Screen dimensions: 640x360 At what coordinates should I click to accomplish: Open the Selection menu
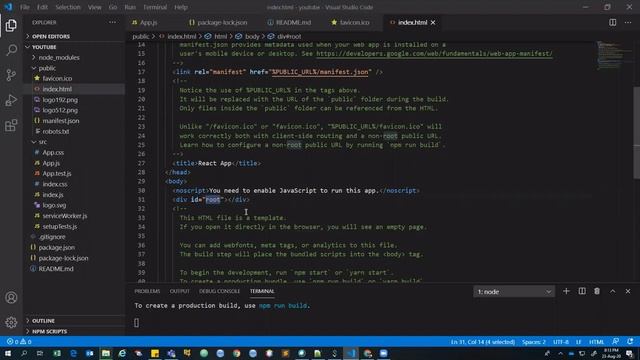coord(68,7)
